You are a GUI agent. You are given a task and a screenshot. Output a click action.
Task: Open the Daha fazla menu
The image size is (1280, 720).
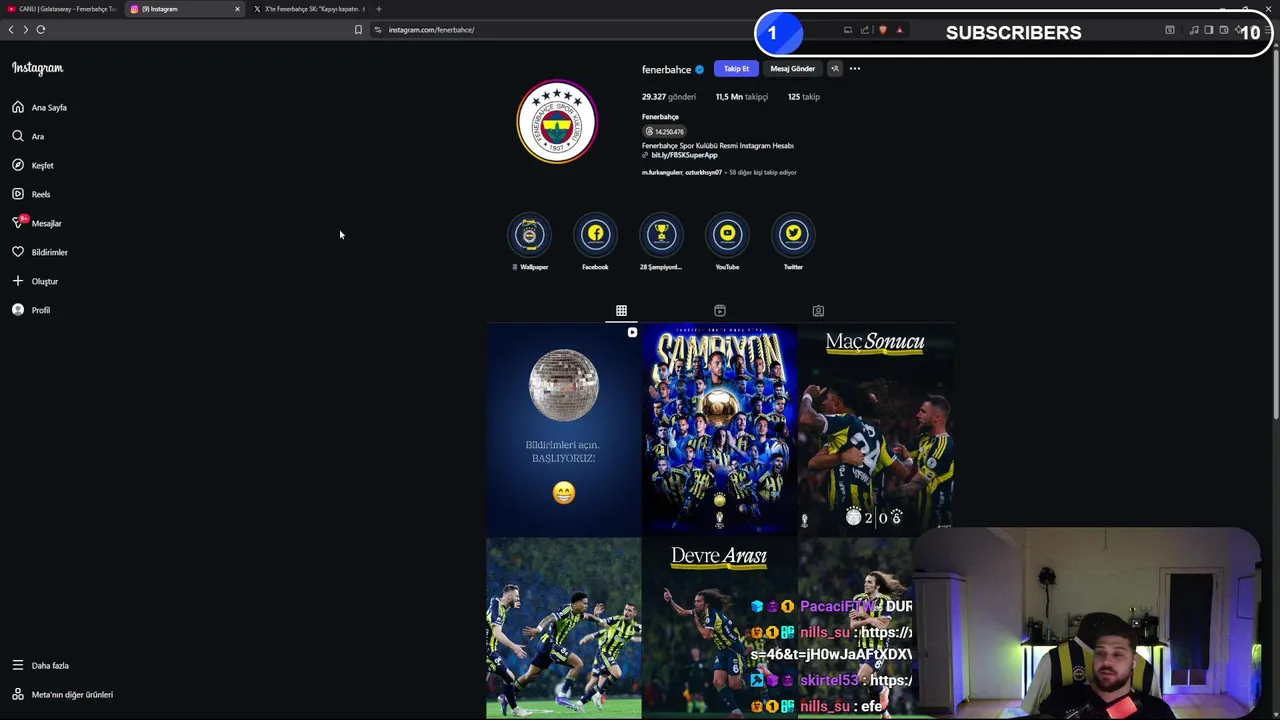point(41,665)
